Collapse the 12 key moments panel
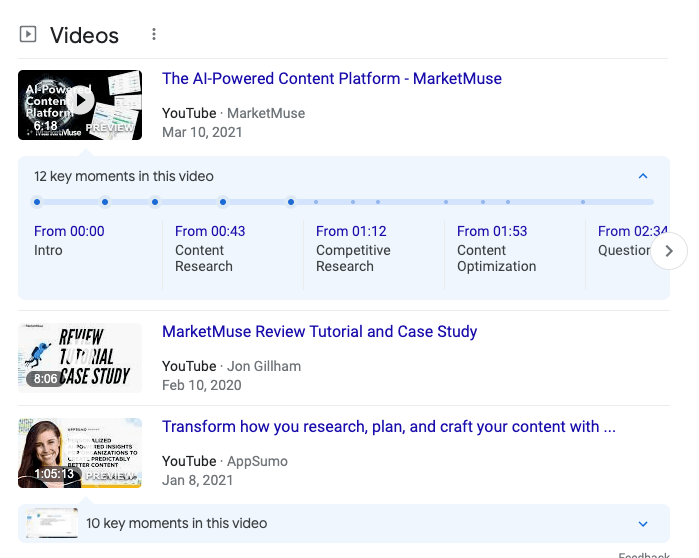This screenshot has width=699, height=558. click(643, 176)
